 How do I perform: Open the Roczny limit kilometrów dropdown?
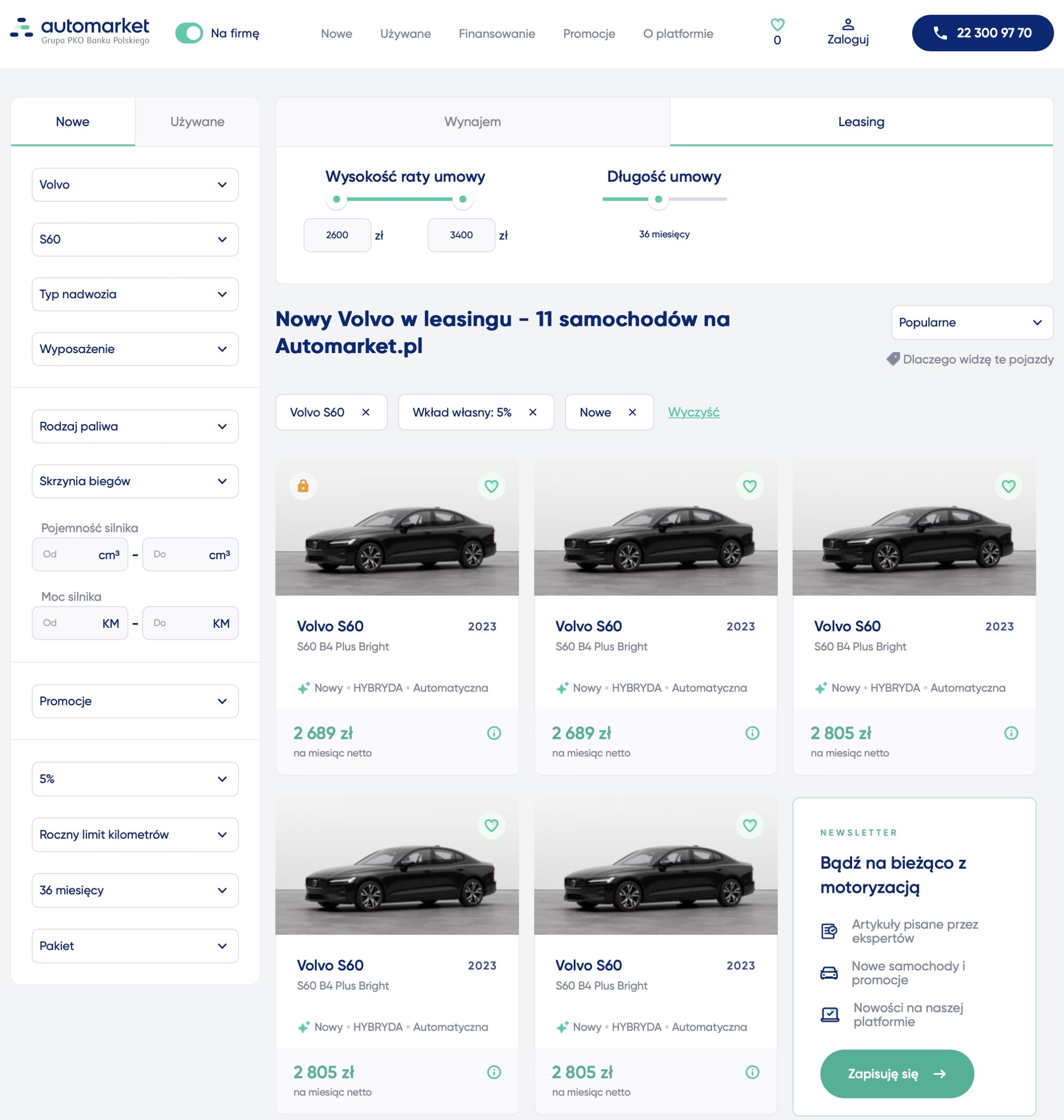point(135,834)
